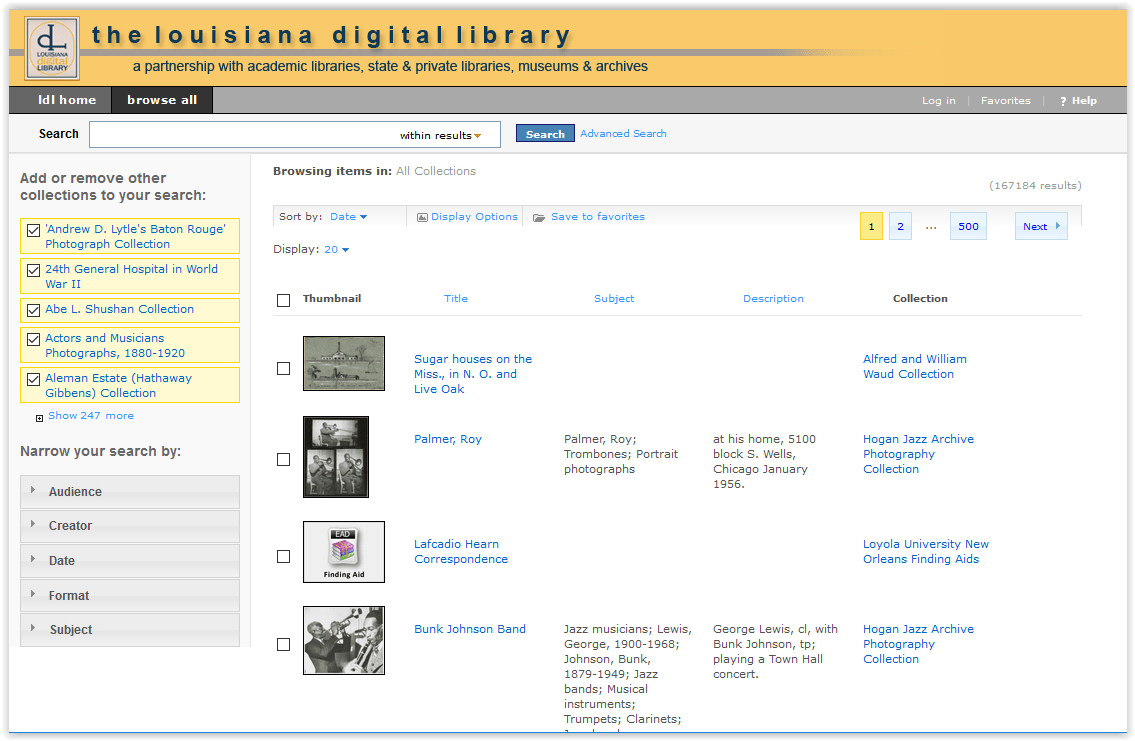Click the Save to favorites folder icon

point(538,216)
